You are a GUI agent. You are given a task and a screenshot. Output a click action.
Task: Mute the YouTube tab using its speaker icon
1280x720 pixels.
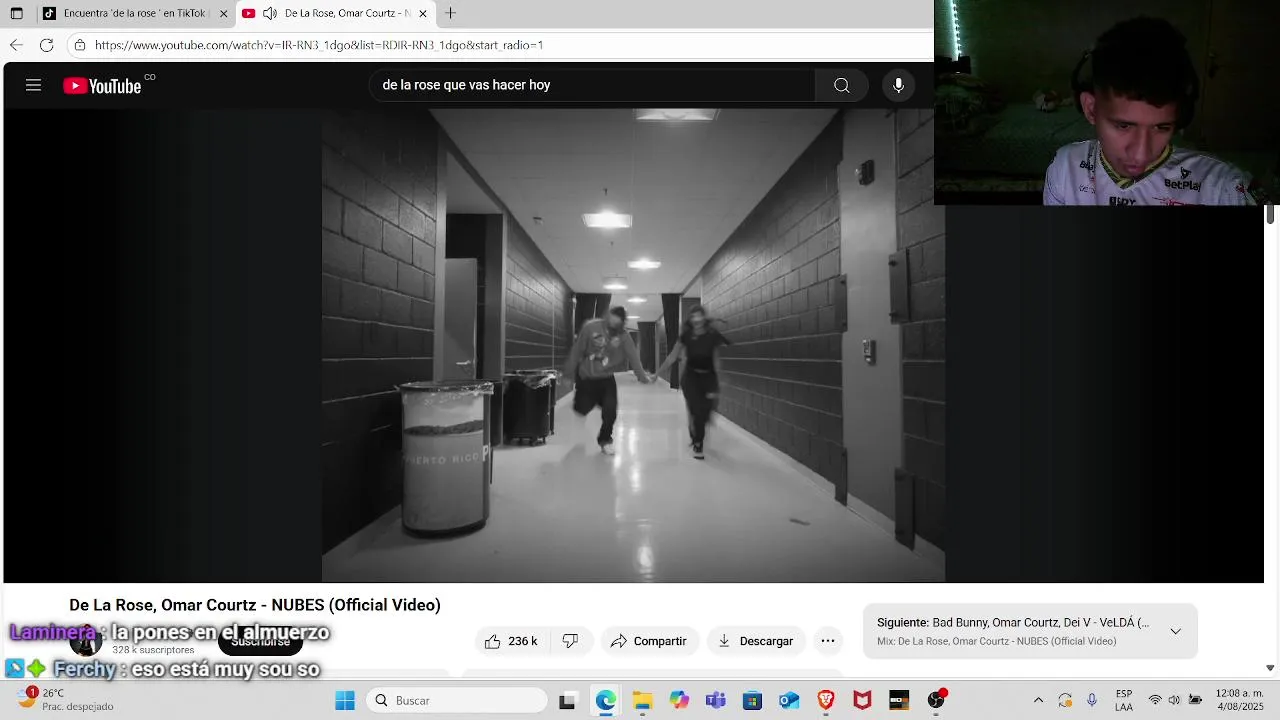[270, 13]
